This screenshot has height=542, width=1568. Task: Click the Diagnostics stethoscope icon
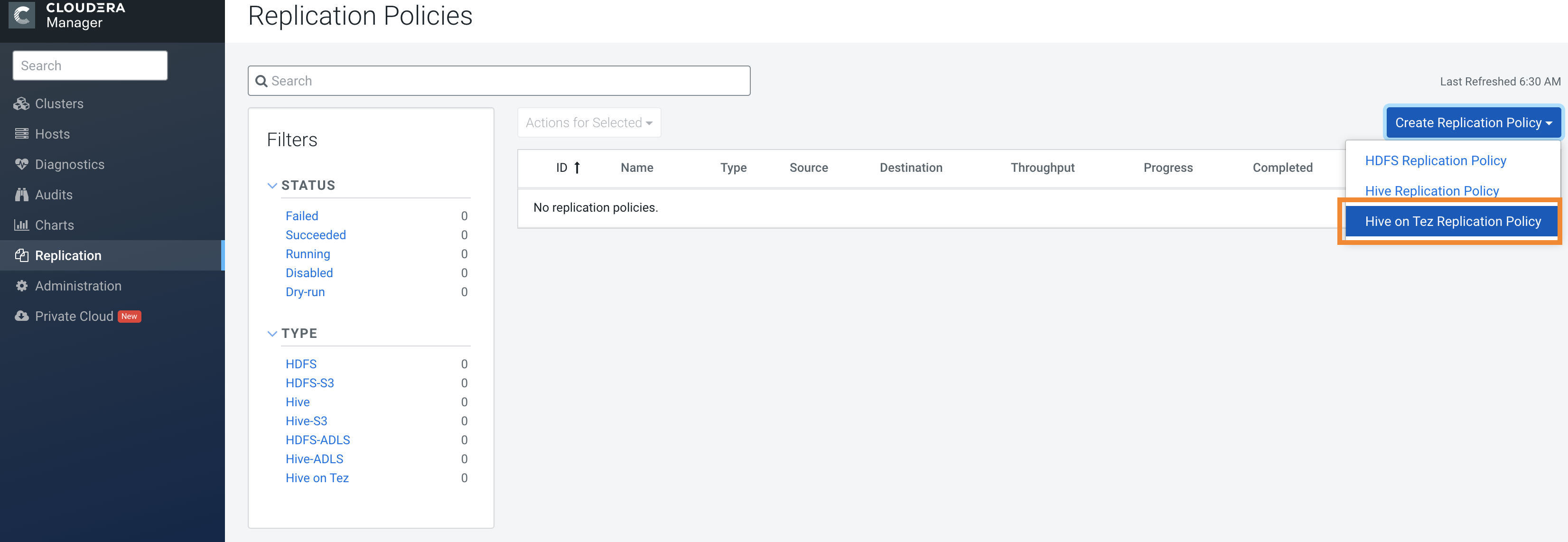click(21, 164)
